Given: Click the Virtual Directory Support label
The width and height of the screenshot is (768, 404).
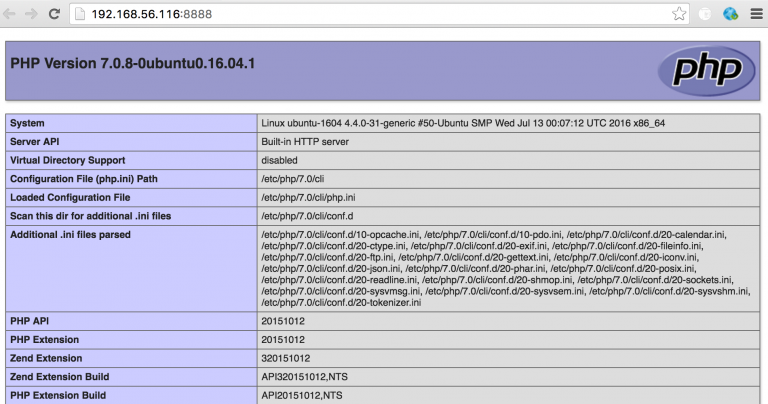Looking at the screenshot, I should point(67,160).
